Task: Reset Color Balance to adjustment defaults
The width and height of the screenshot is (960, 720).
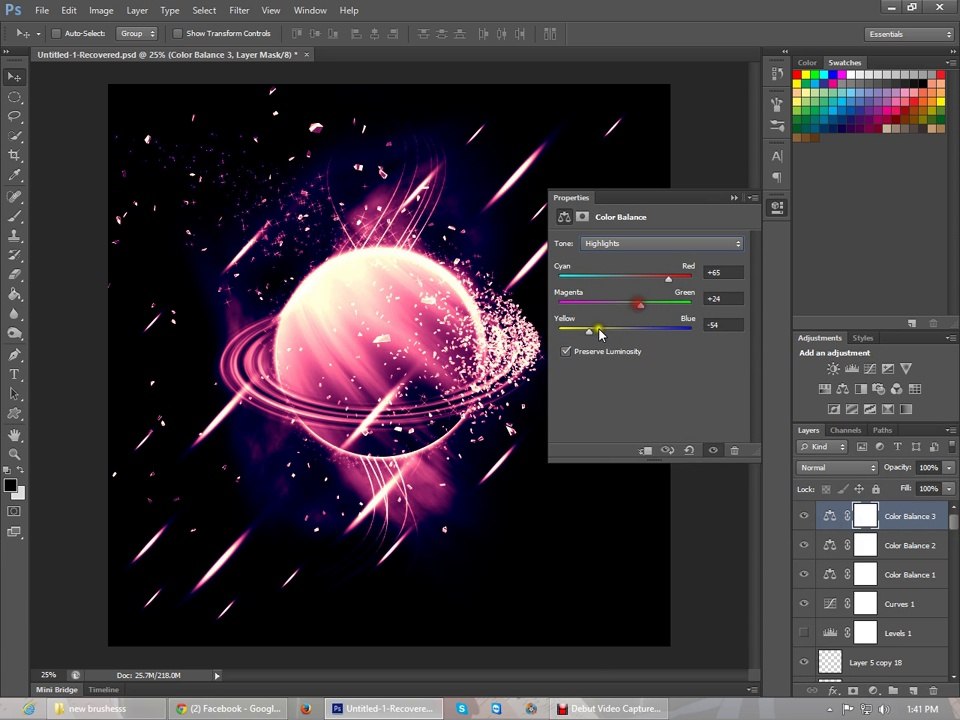Action: pyautogui.click(x=689, y=450)
